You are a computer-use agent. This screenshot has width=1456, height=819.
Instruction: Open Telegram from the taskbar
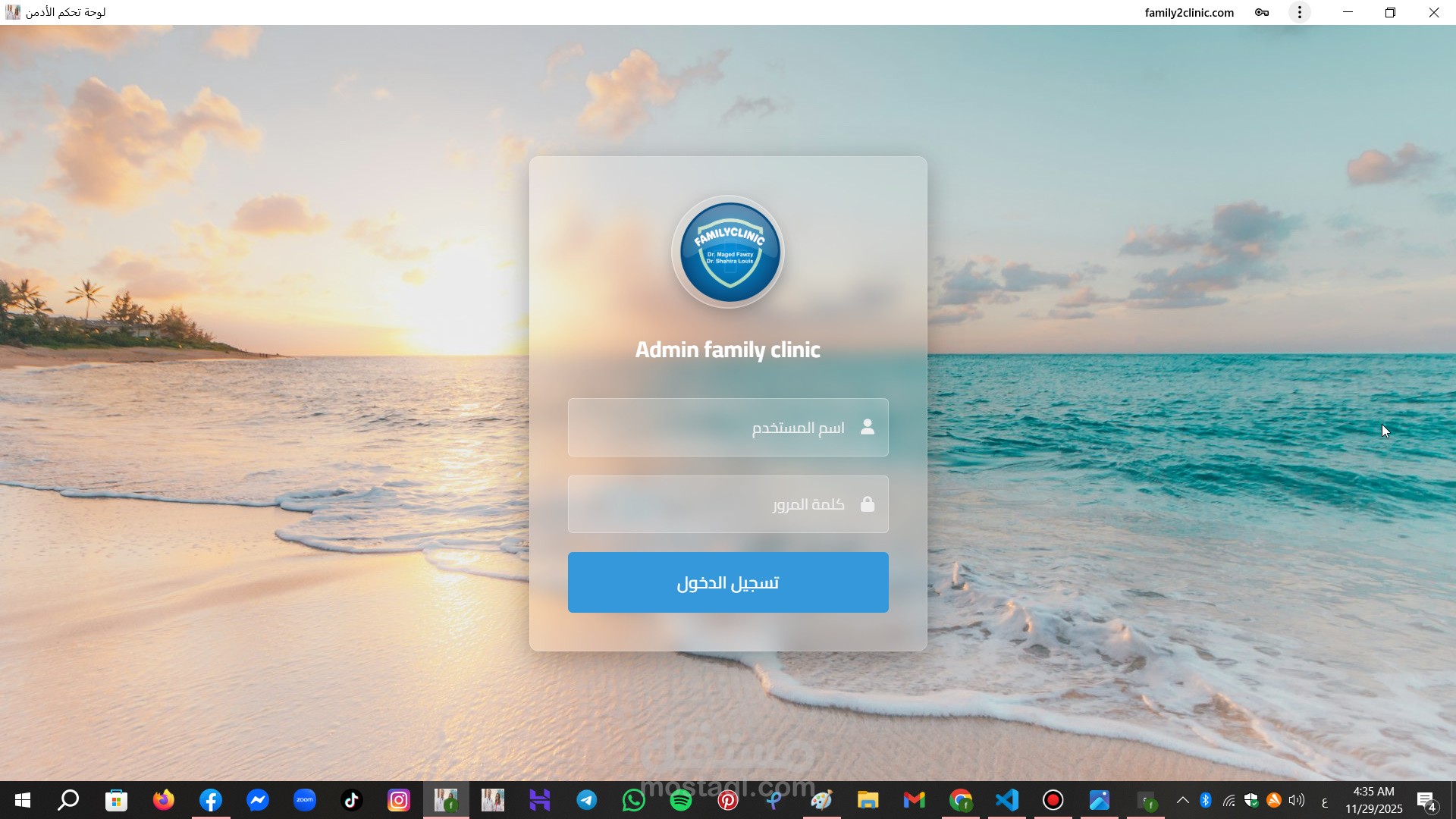587,800
